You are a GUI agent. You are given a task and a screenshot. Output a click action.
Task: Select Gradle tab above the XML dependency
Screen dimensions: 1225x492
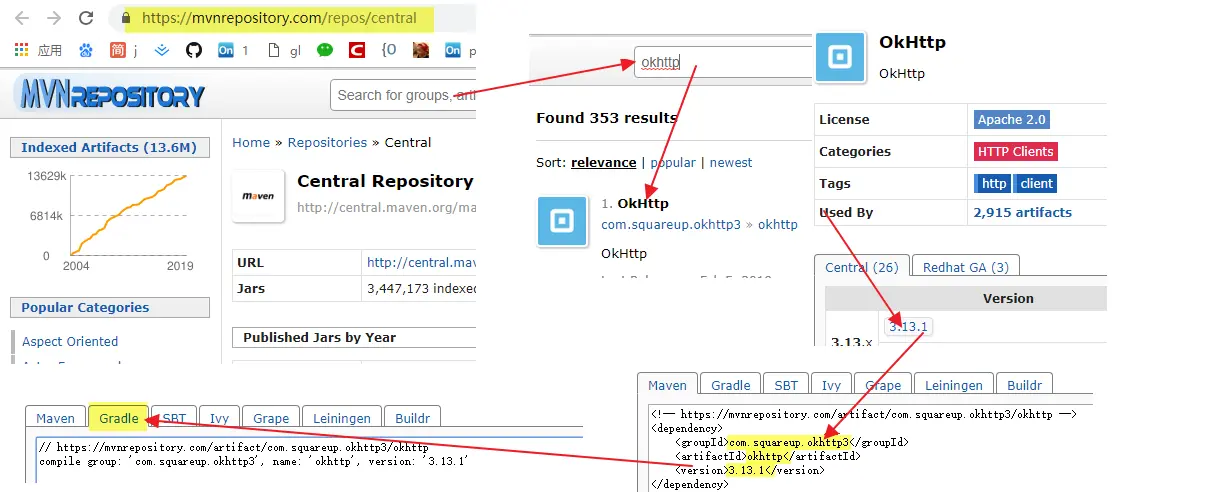tap(731, 385)
